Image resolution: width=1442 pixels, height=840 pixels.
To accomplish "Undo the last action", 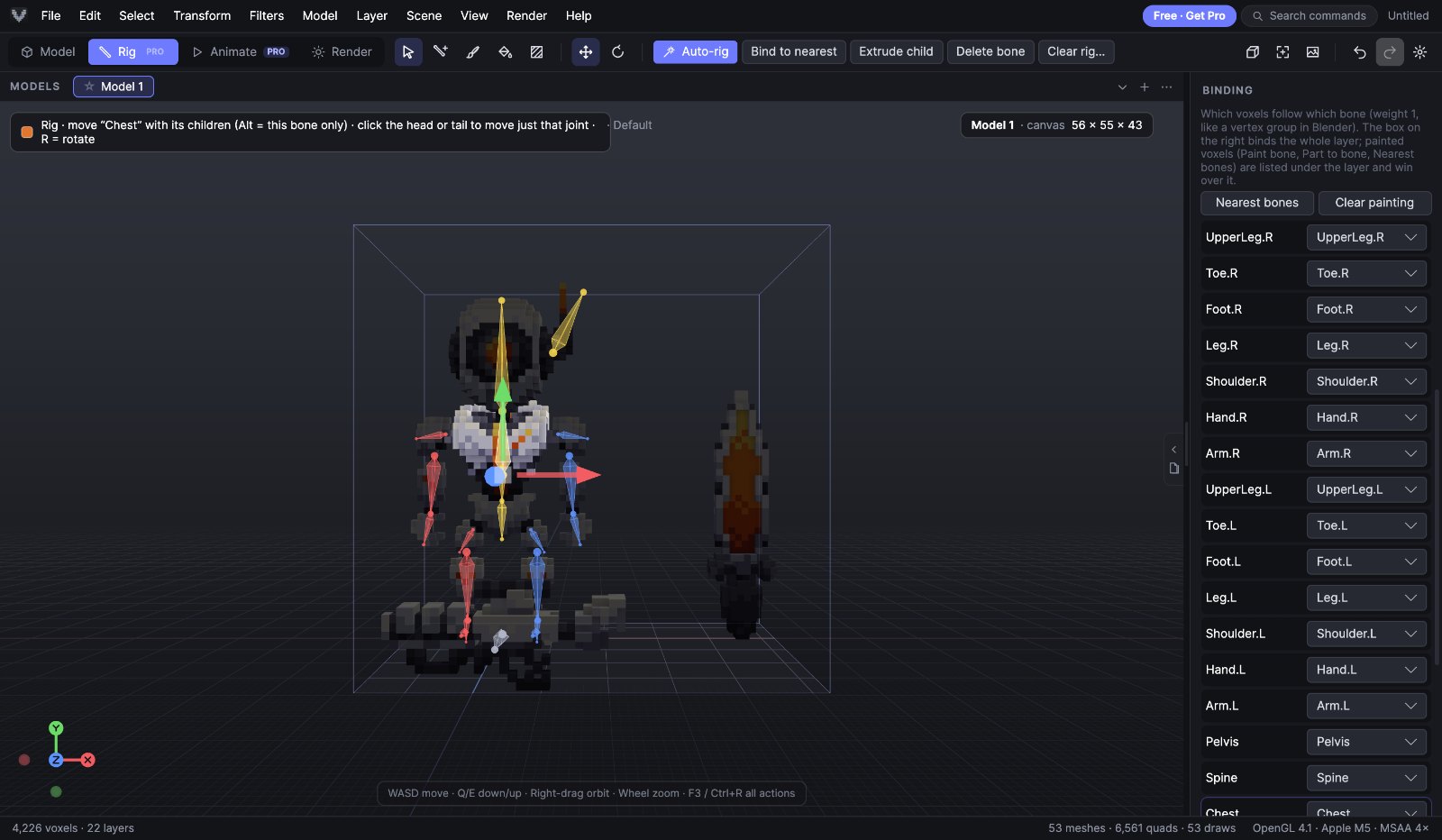I will (1359, 52).
